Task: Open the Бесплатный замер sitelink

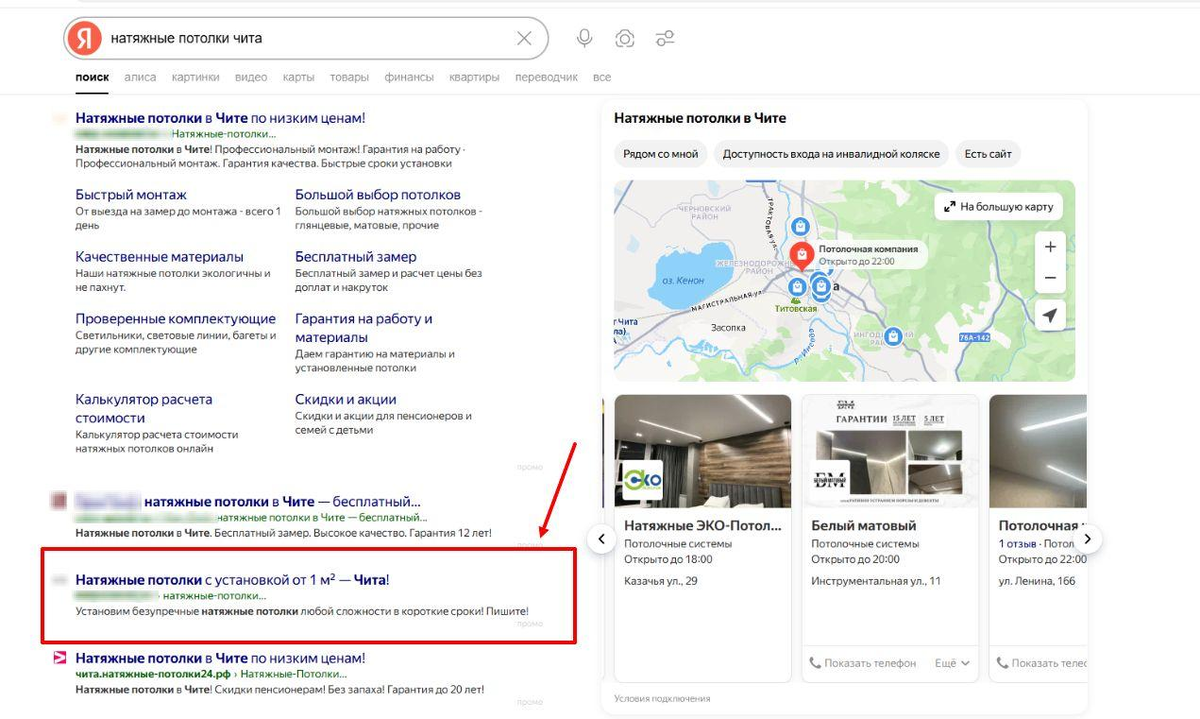Action: tap(356, 257)
